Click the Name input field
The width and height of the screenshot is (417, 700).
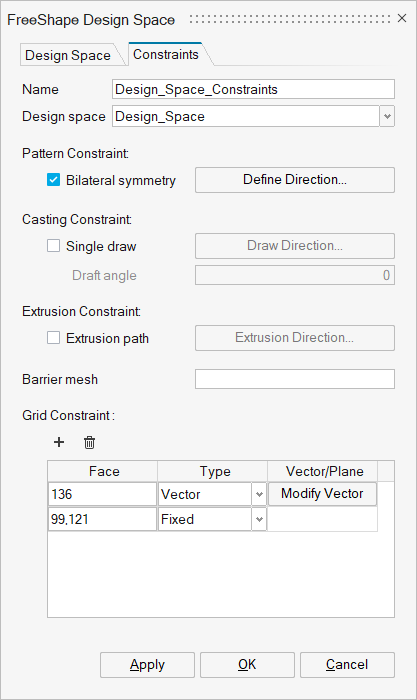pyautogui.click(x=253, y=89)
